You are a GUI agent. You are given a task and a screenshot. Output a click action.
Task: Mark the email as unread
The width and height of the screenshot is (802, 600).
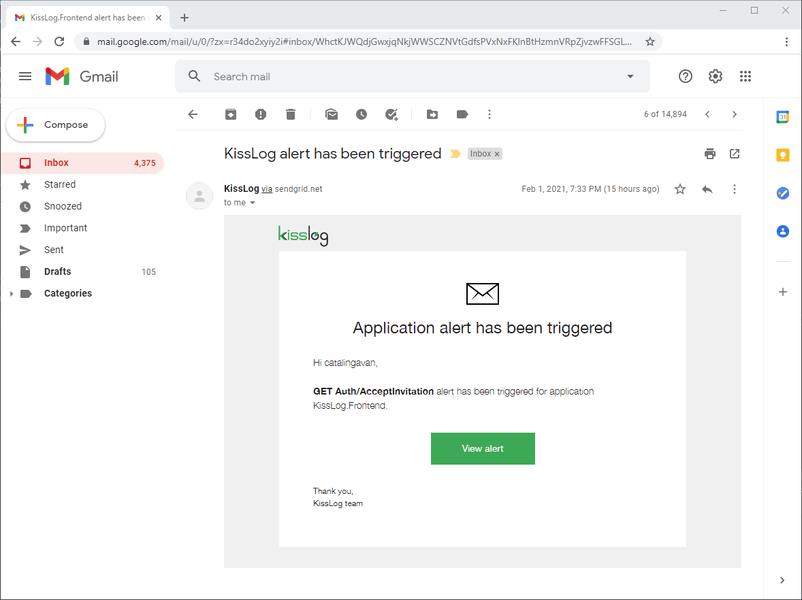(x=331, y=114)
